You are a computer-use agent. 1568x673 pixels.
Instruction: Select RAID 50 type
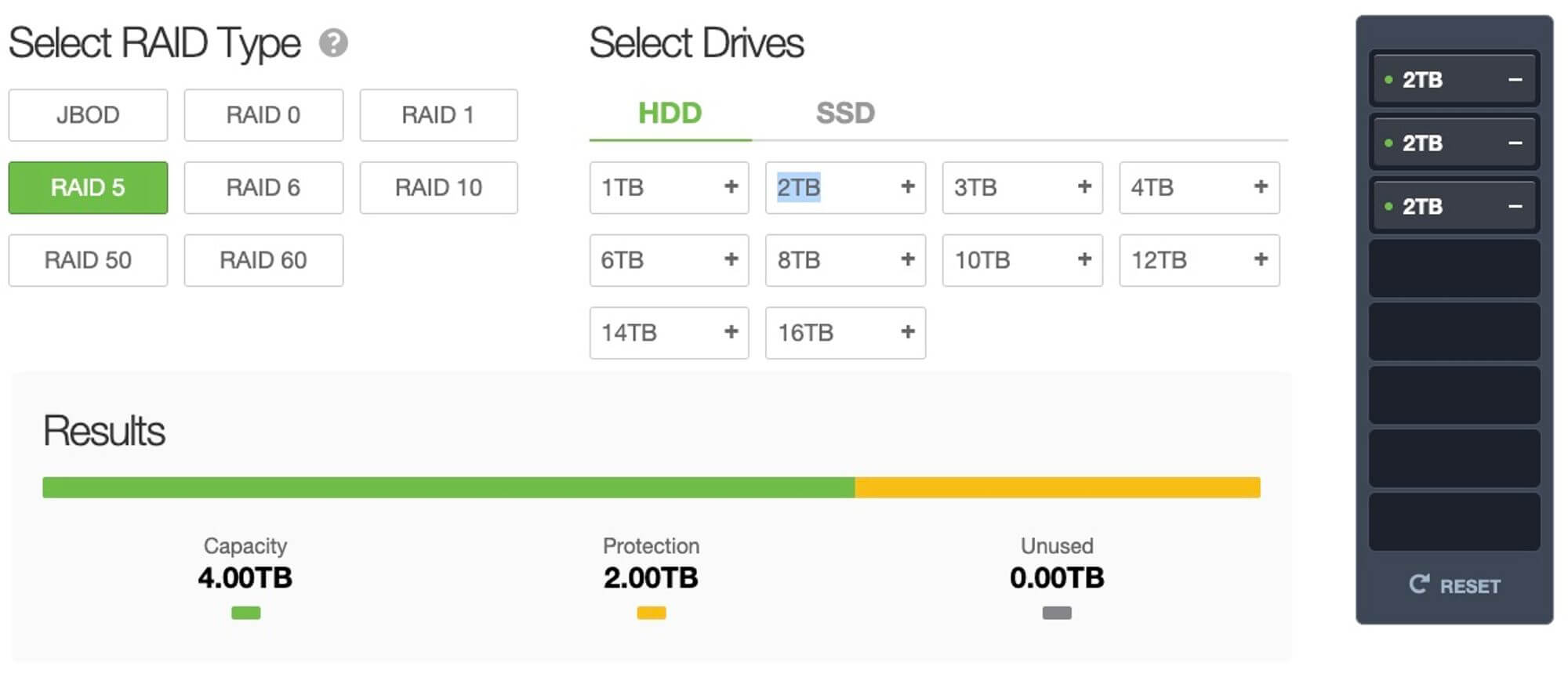pyautogui.click(x=88, y=260)
